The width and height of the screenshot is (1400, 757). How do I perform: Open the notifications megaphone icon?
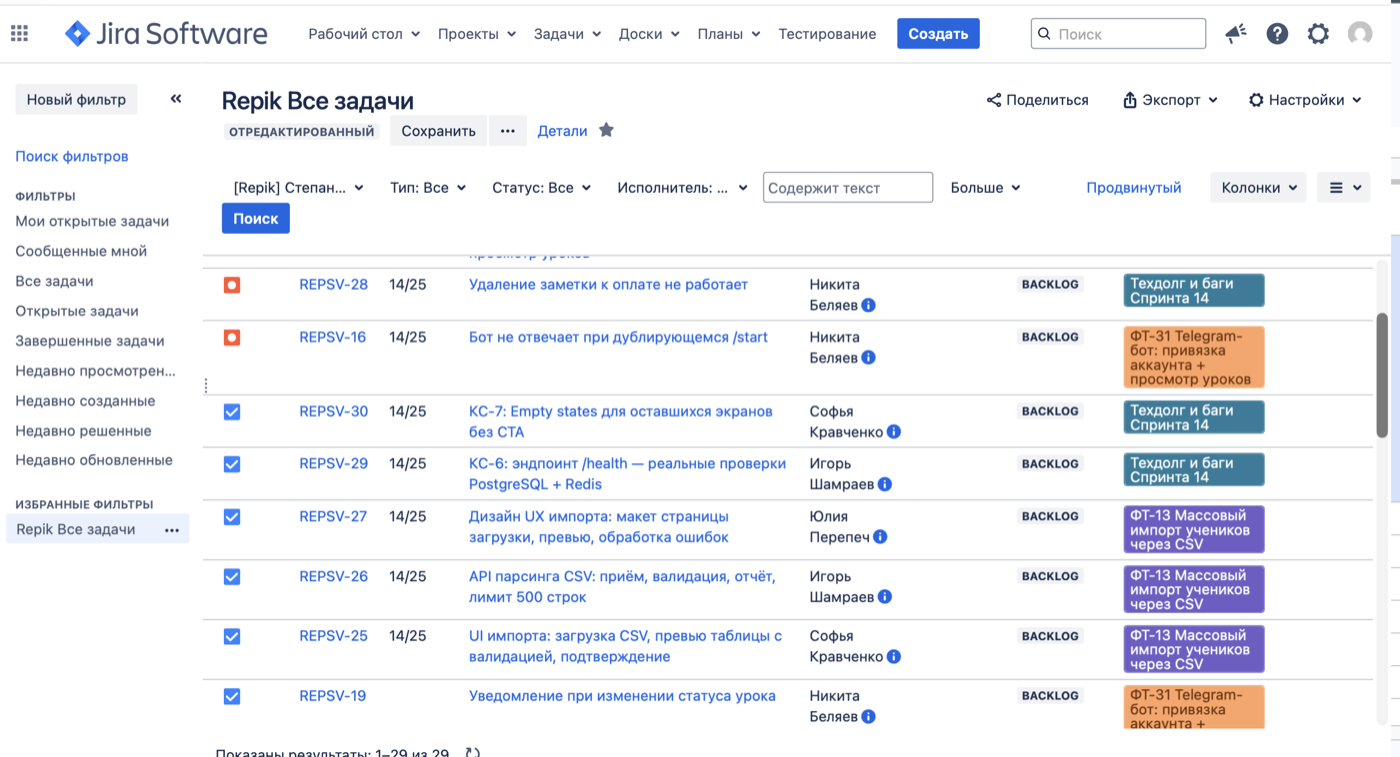pyautogui.click(x=1236, y=33)
